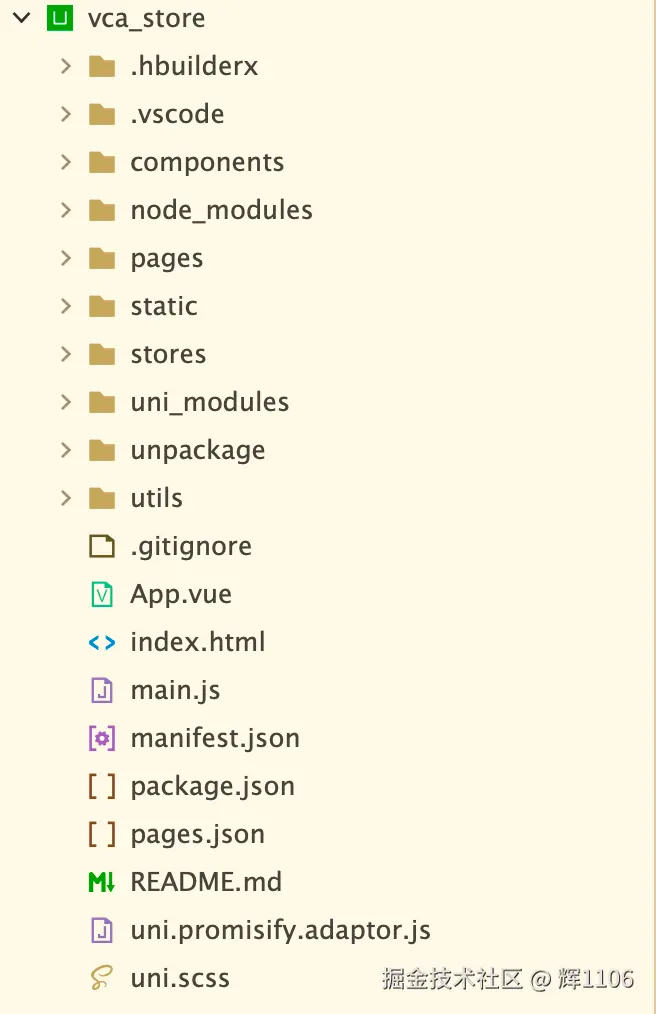Screen dimensions: 656x1014
Task: Select the static folder
Action: [x=164, y=306]
